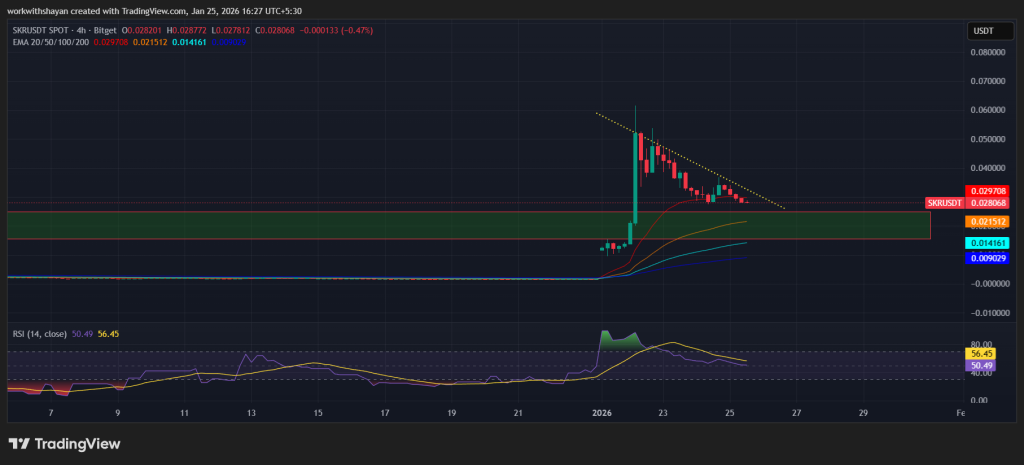Screen dimensions: 1024x465
Task: Click the yellow 56.45 value in RSI legend
Action: [x=108, y=334]
